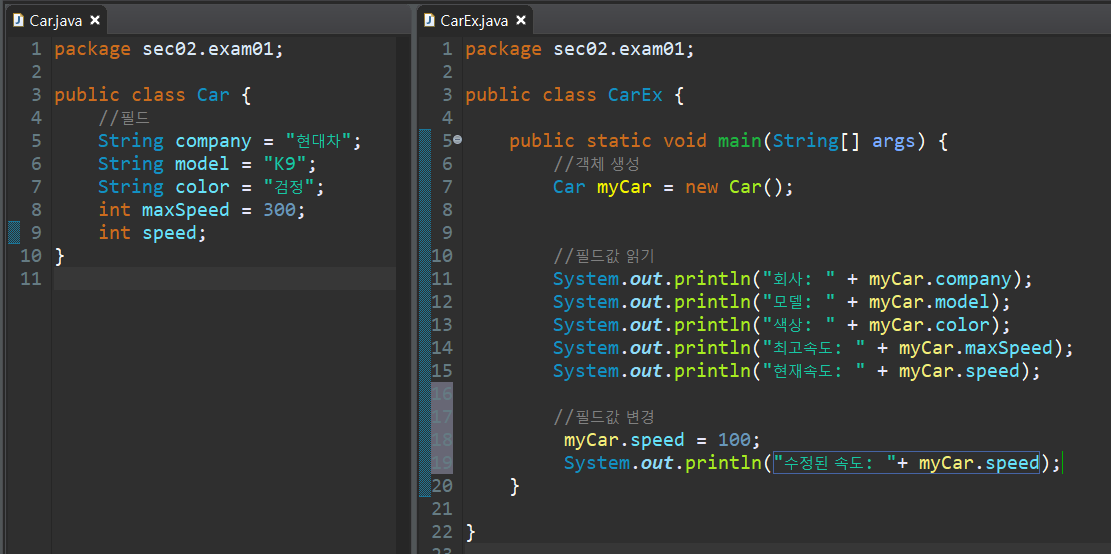Click 'myCar.company' on line 11

(x=940, y=278)
